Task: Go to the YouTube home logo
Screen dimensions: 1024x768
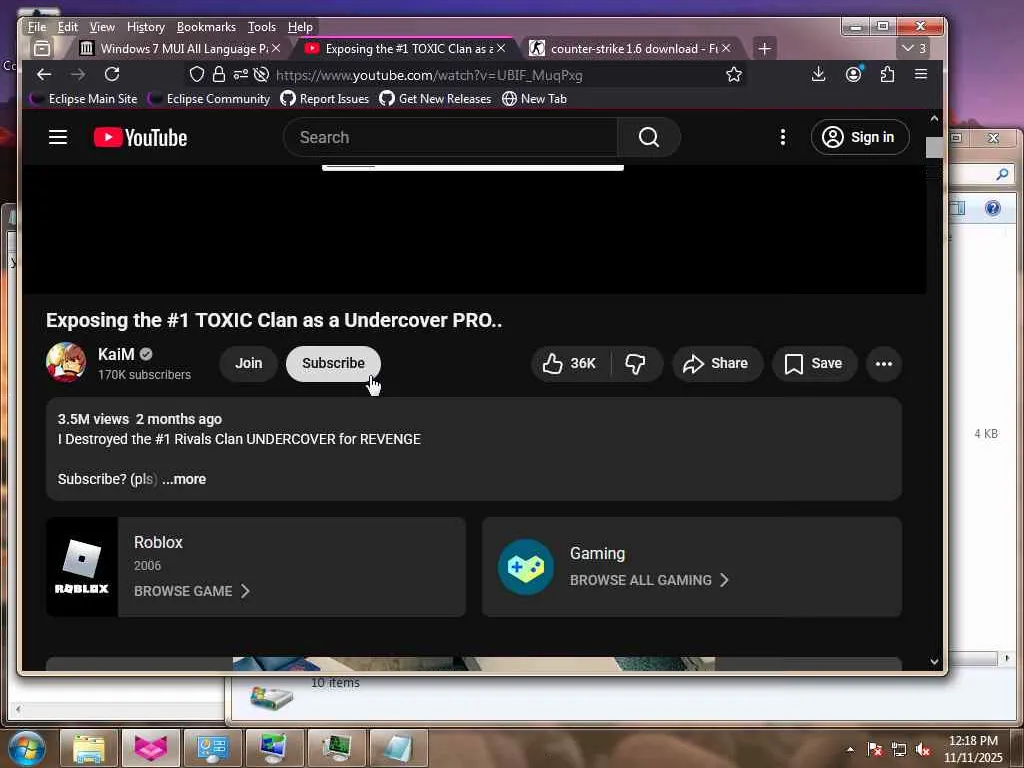Action: click(x=140, y=137)
